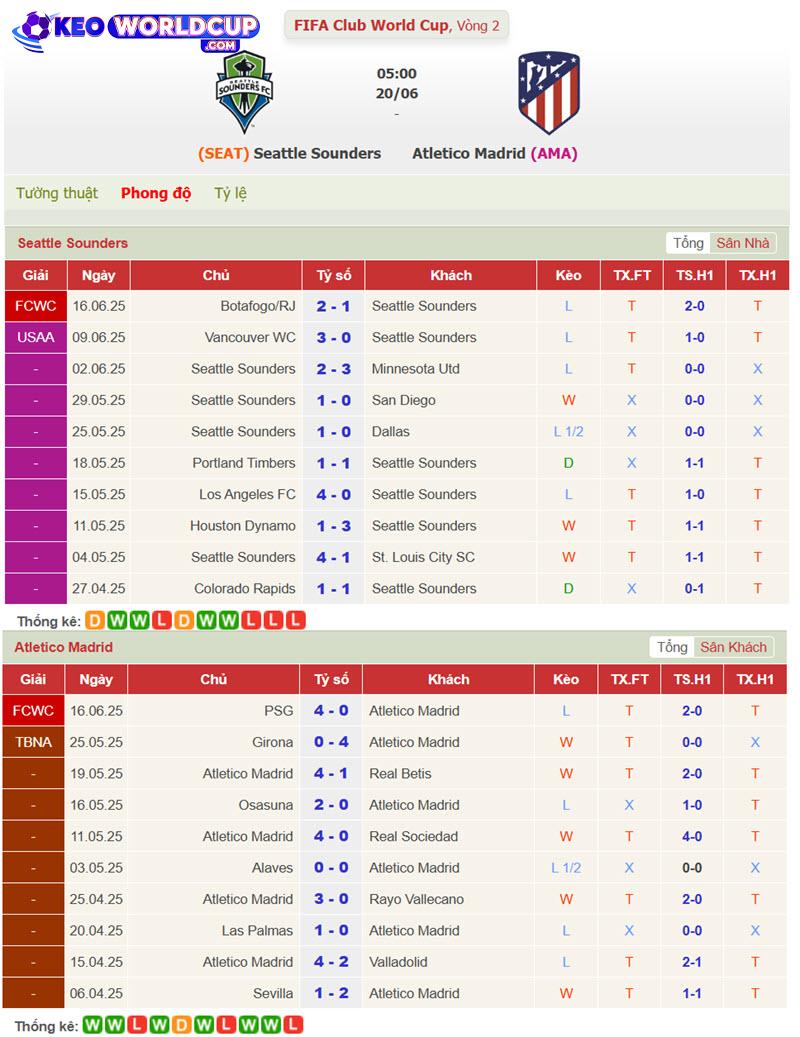Click the 2 - 3 score for Minnesota Utd match
Screen dimensions: 800x1037
point(333,369)
